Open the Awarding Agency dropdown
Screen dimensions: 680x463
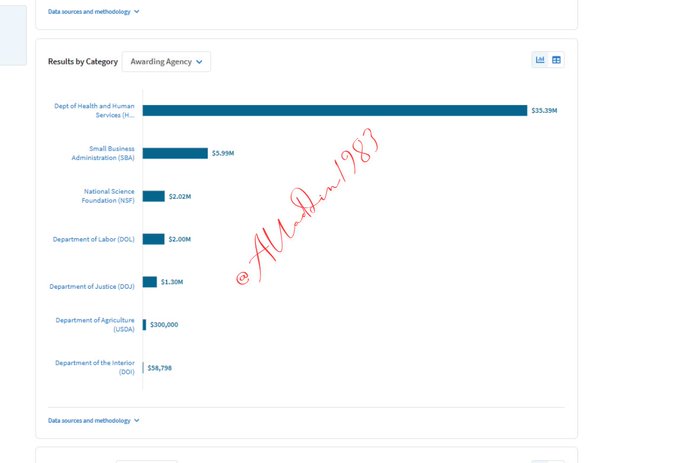click(x=166, y=62)
